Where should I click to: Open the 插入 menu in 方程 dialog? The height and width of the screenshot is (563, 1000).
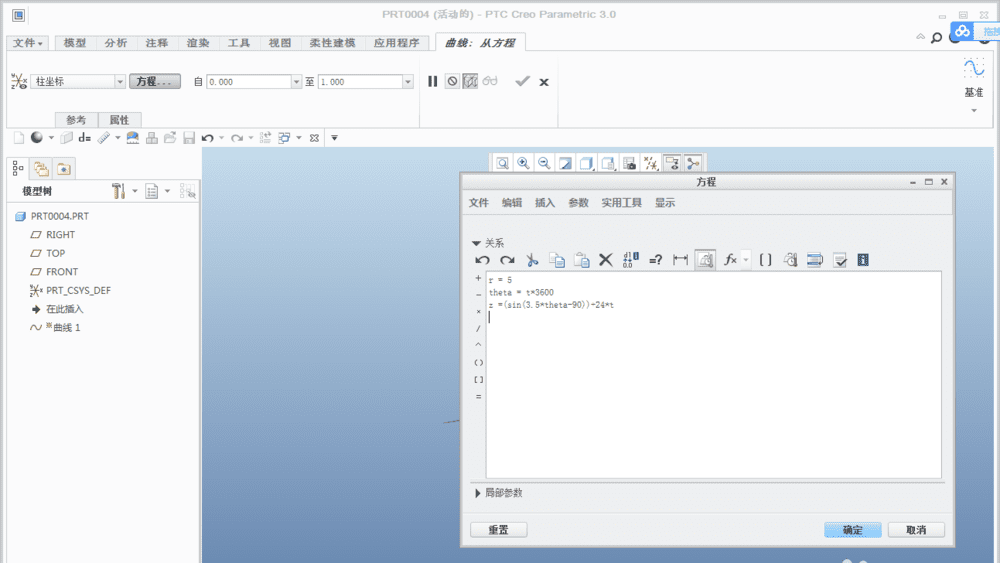pos(545,203)
